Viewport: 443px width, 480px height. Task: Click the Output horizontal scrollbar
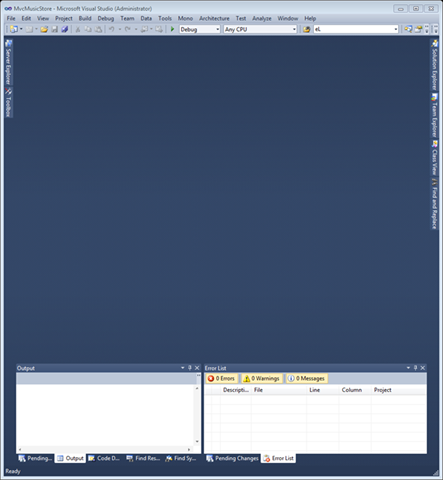(x=104, y=449)
